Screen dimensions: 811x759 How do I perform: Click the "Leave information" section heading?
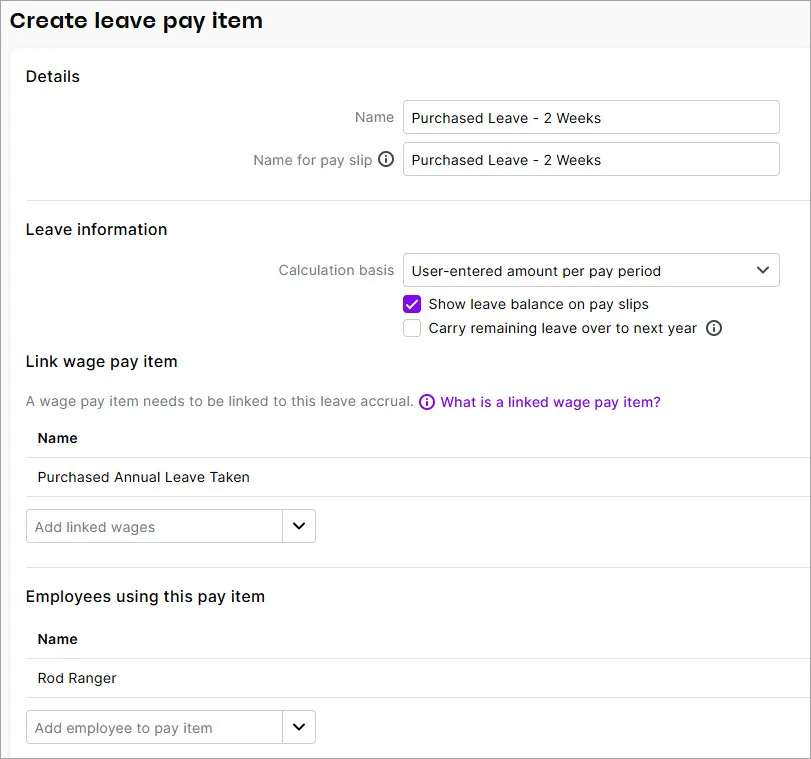96,229
